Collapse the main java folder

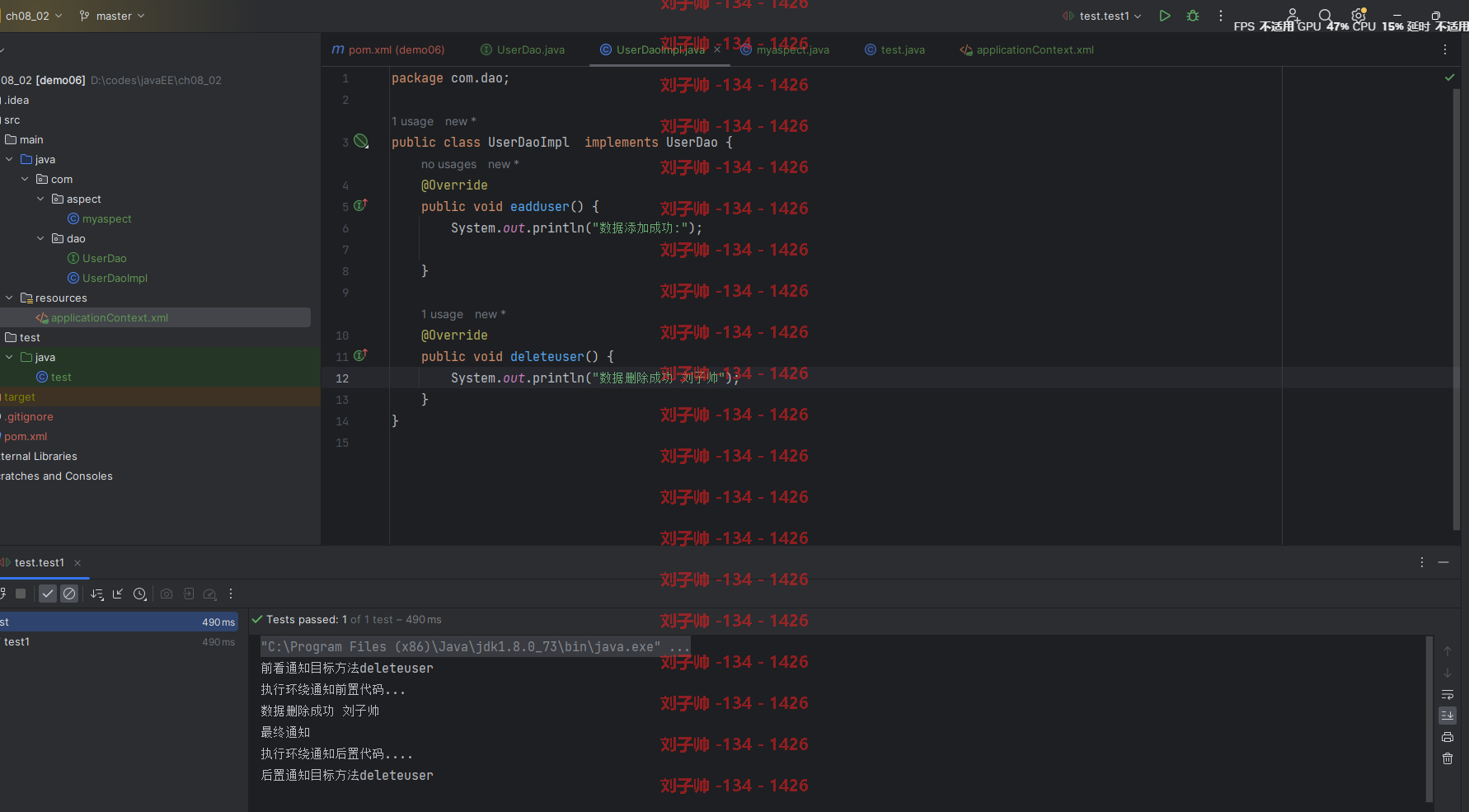coord(9,159)
